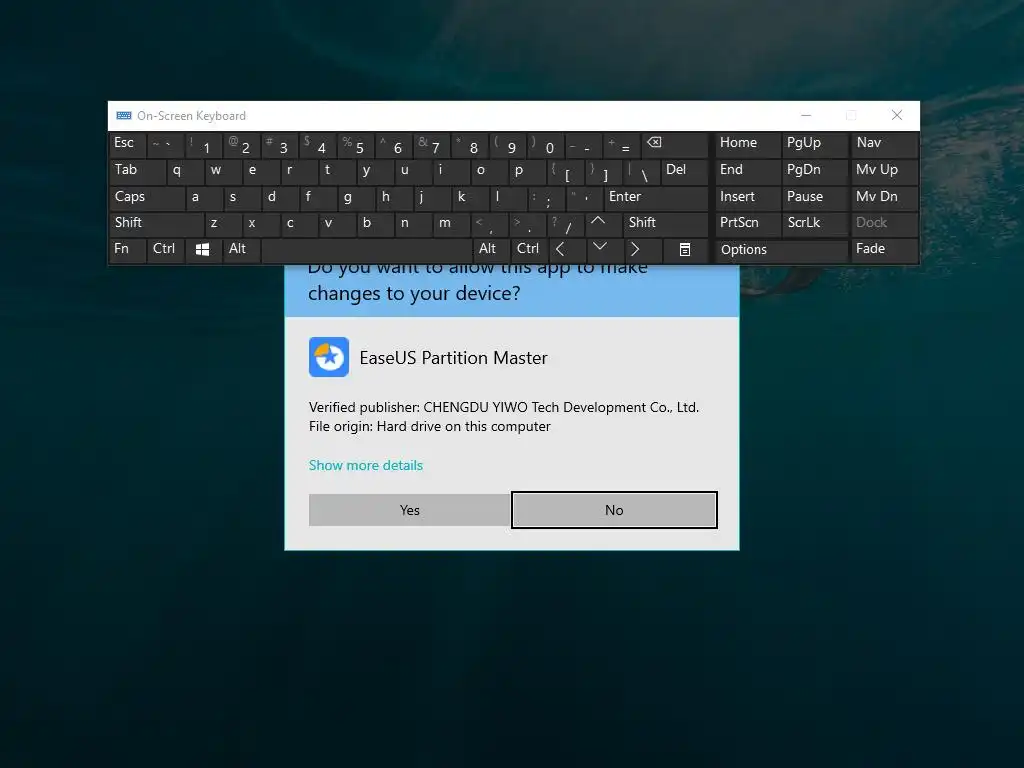Click the Mv Dn key
Viewport: 1024px width, 768px height.
click(x=884, y=197)
